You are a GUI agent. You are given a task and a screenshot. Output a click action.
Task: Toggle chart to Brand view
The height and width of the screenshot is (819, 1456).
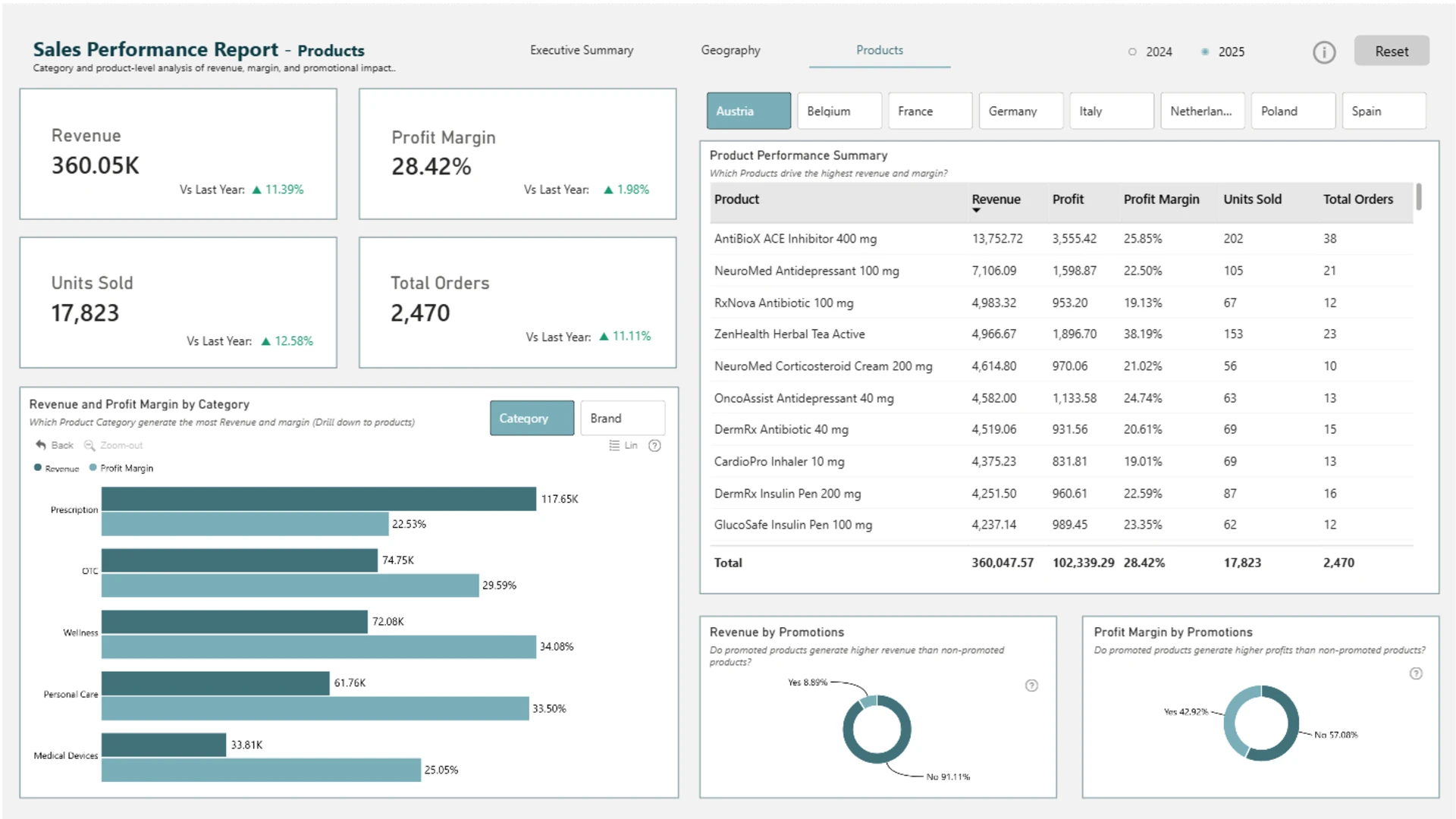[x=623, y=418]
